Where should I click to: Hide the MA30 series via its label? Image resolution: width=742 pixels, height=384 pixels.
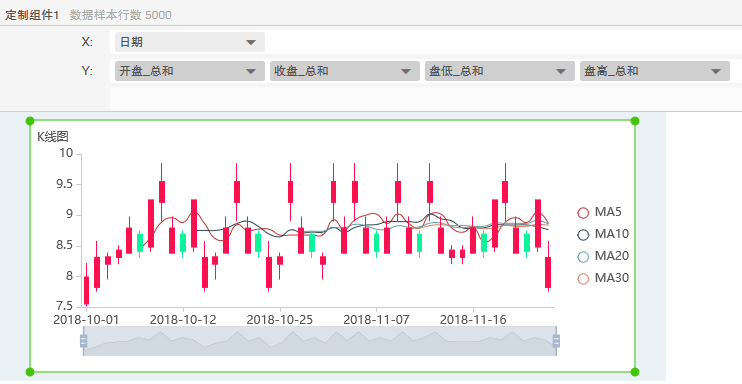[612, 278]
